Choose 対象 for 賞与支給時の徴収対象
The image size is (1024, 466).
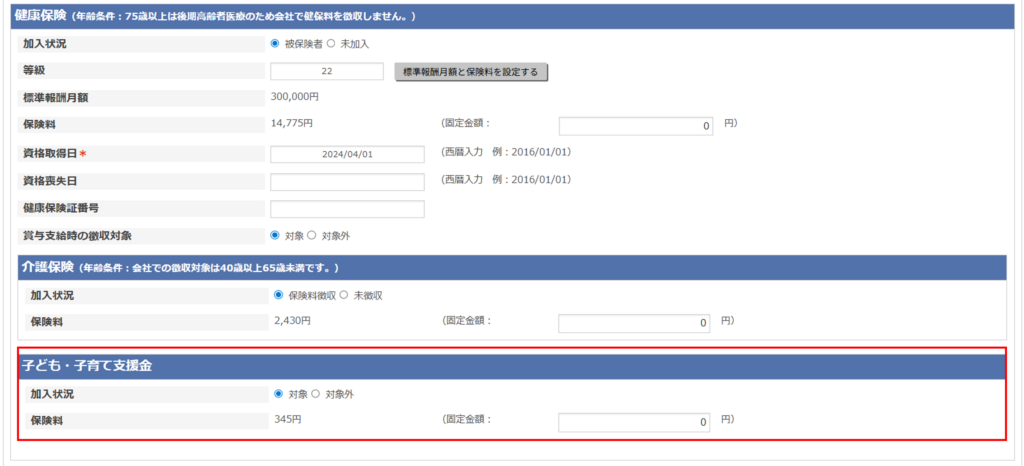tap(275, 236)
